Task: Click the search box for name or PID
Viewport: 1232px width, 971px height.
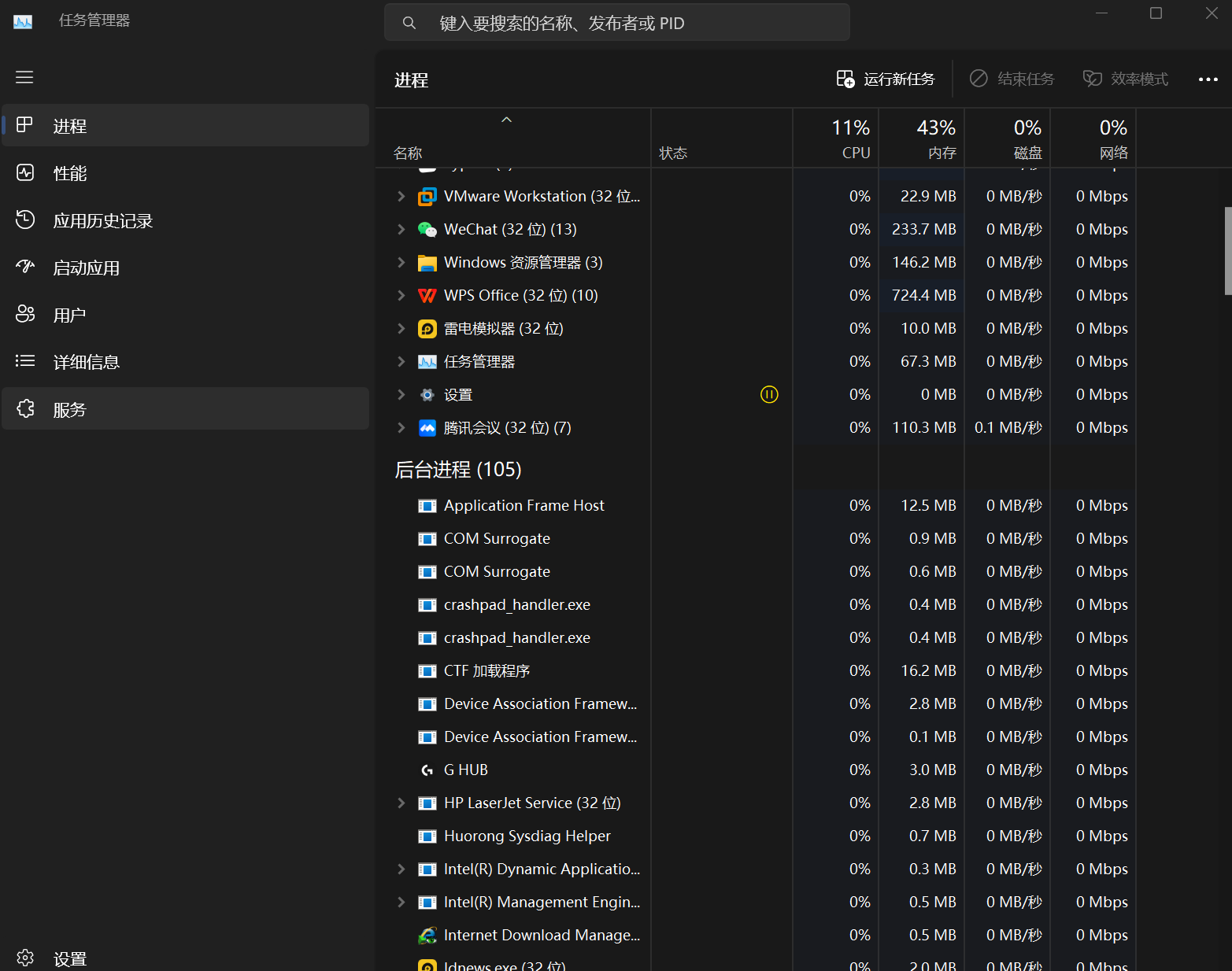Action: point(616,23)
